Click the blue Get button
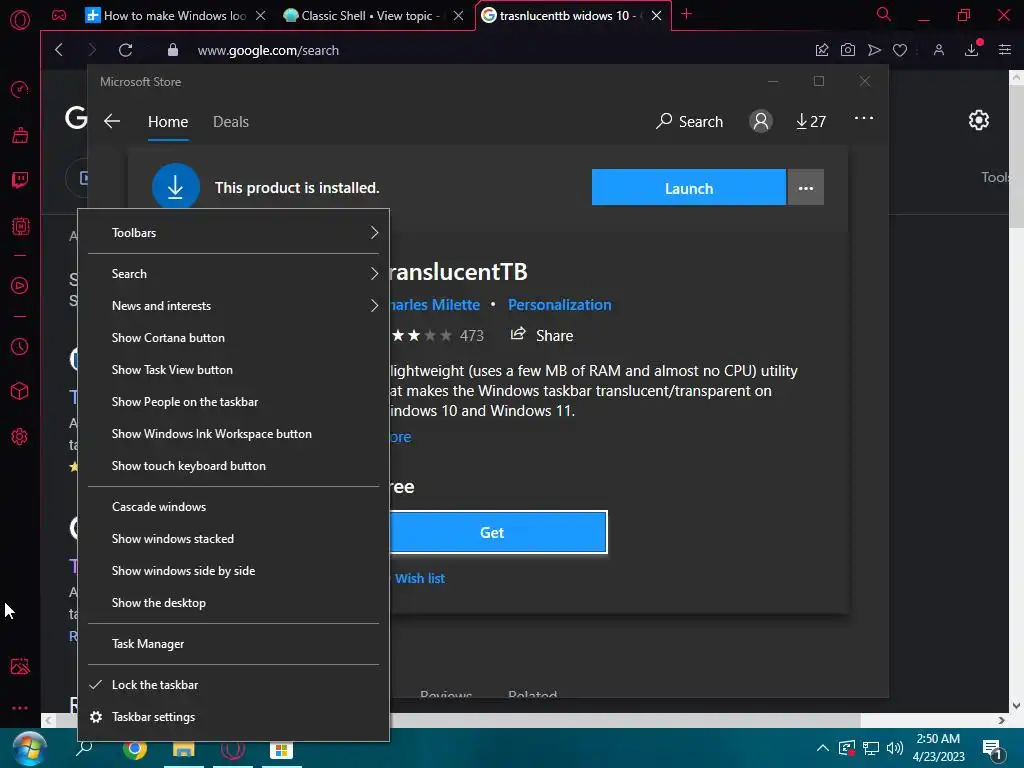The image size is (1024, 768). pyautogui.click(x=498, y=532)
